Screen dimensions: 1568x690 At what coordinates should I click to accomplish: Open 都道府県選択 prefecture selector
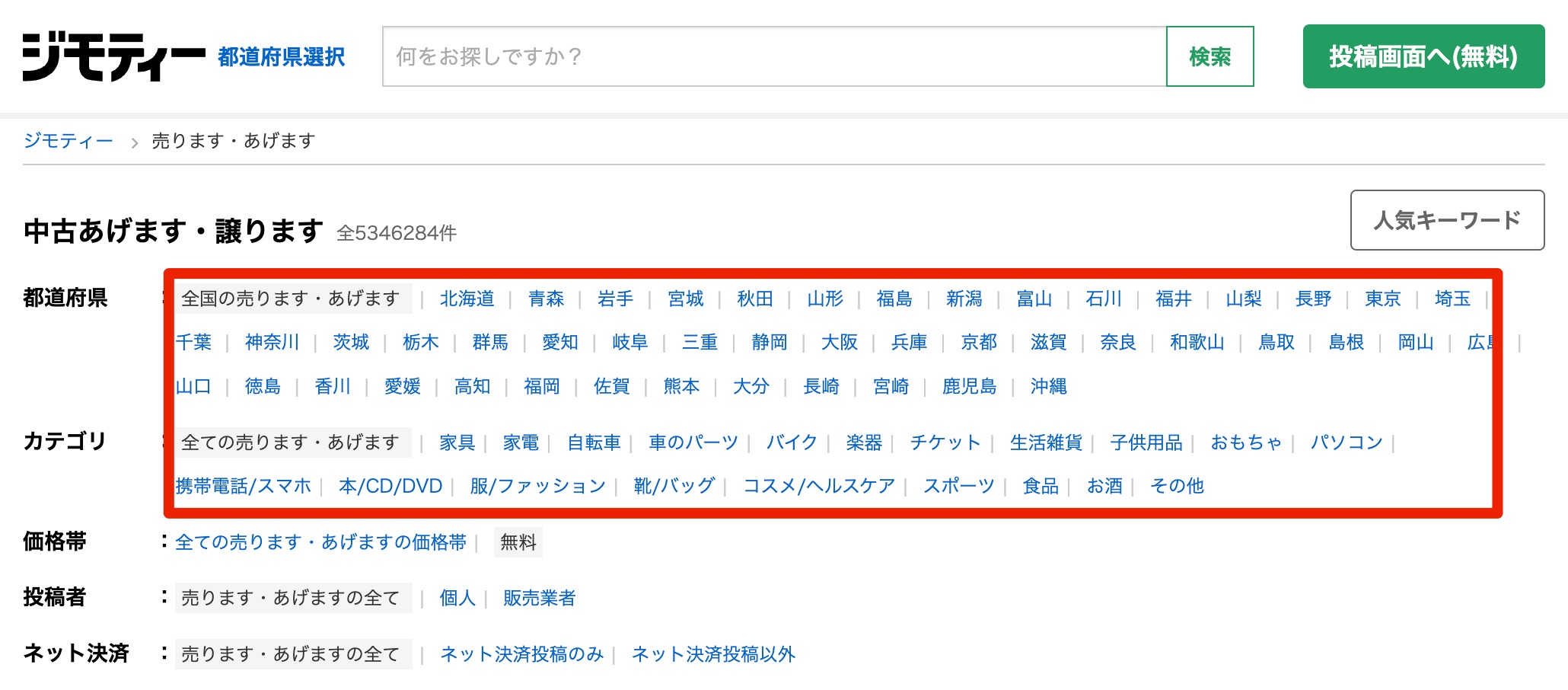[x=282, y=57]
